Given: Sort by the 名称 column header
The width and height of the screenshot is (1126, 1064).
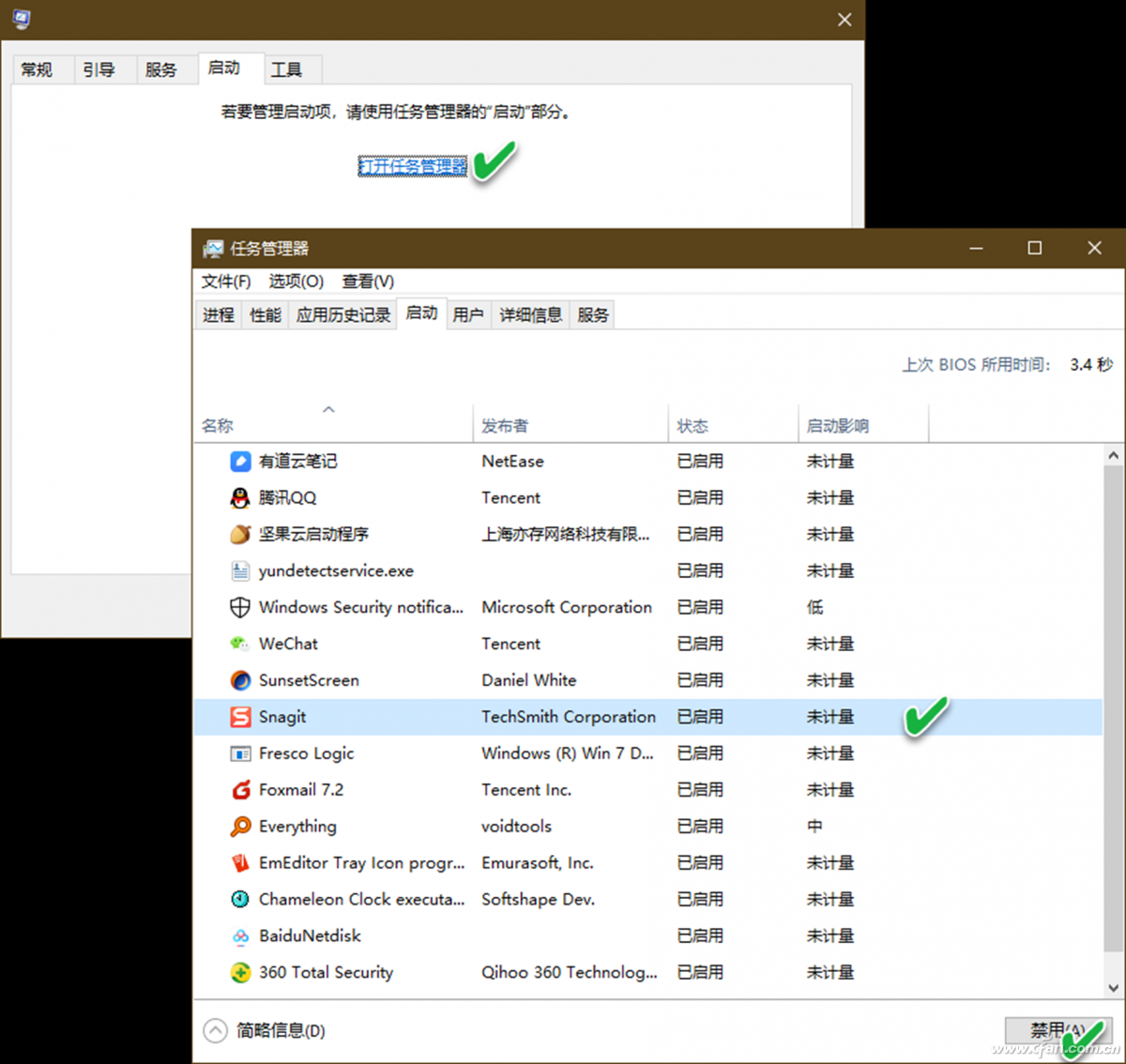Looking at the screenshot, I should tap(332, 425).
